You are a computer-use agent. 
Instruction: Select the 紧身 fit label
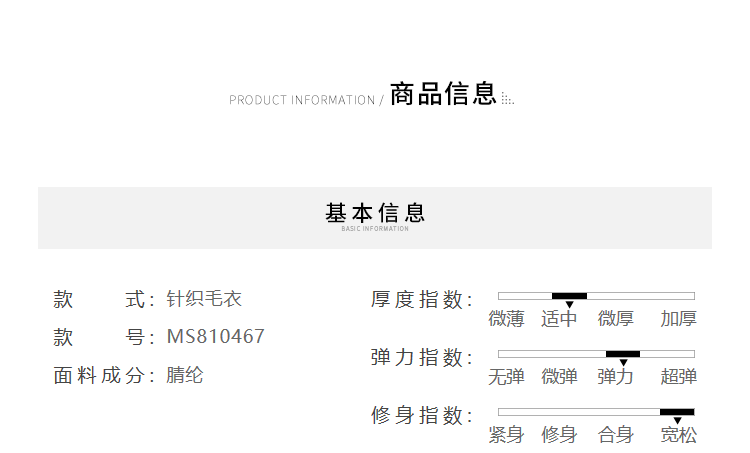pos(506,434)
